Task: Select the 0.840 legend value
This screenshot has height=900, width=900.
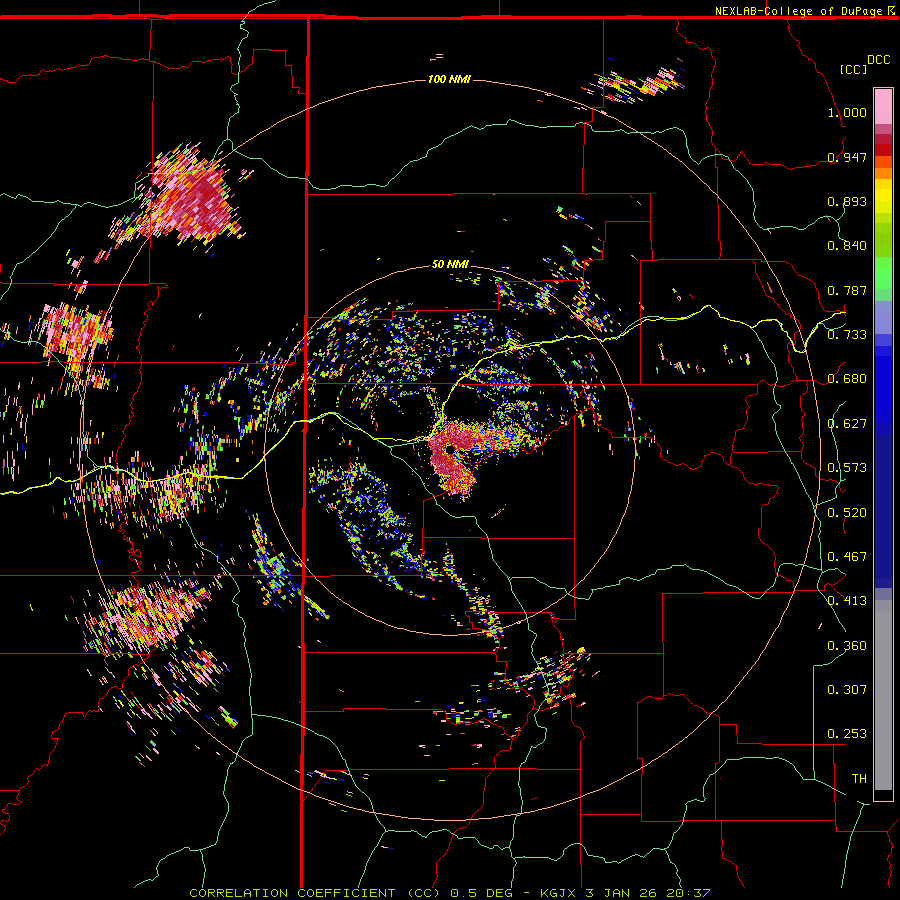Action: coord(847,246)
